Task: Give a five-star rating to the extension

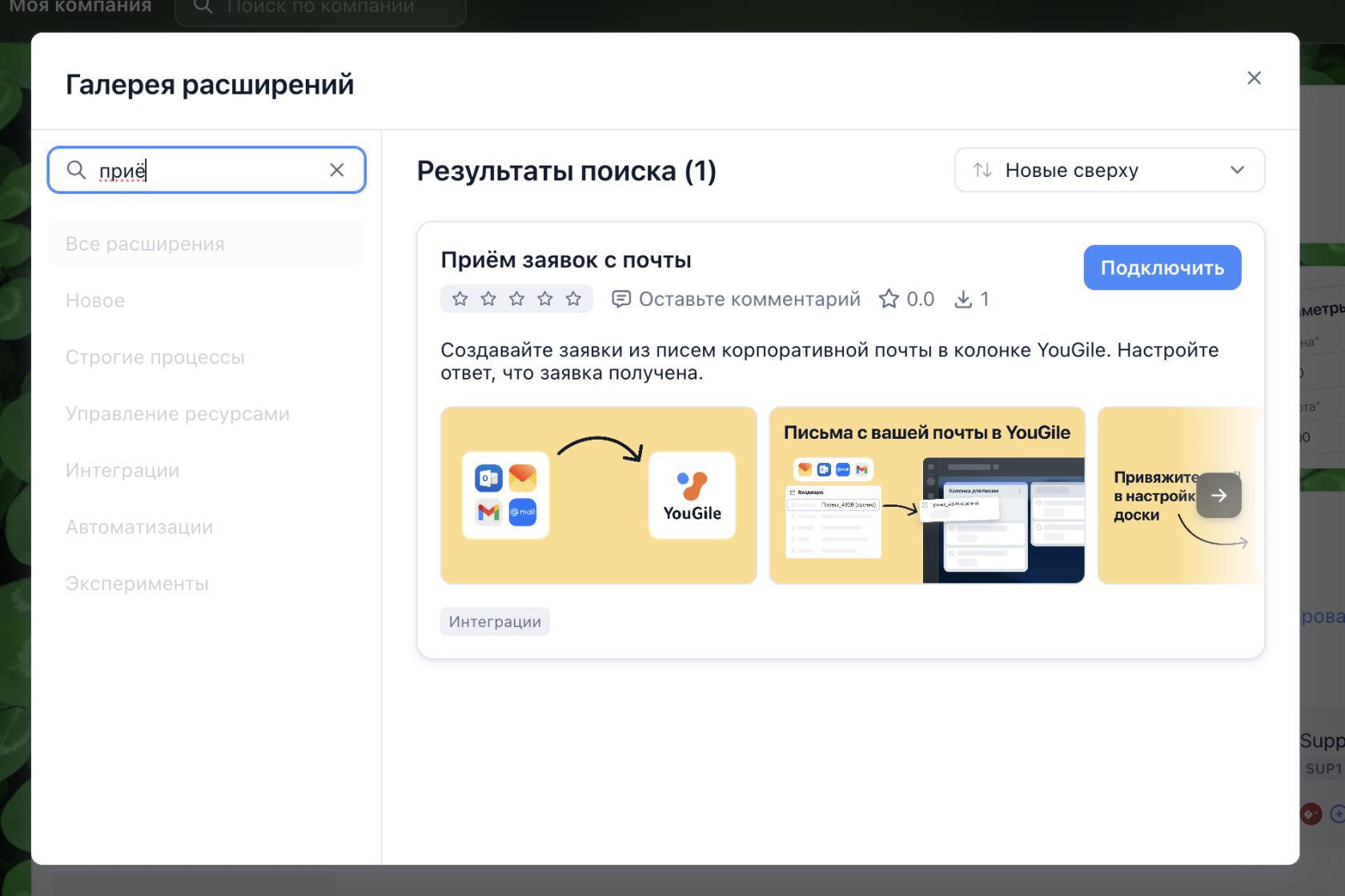Action: 574,299
